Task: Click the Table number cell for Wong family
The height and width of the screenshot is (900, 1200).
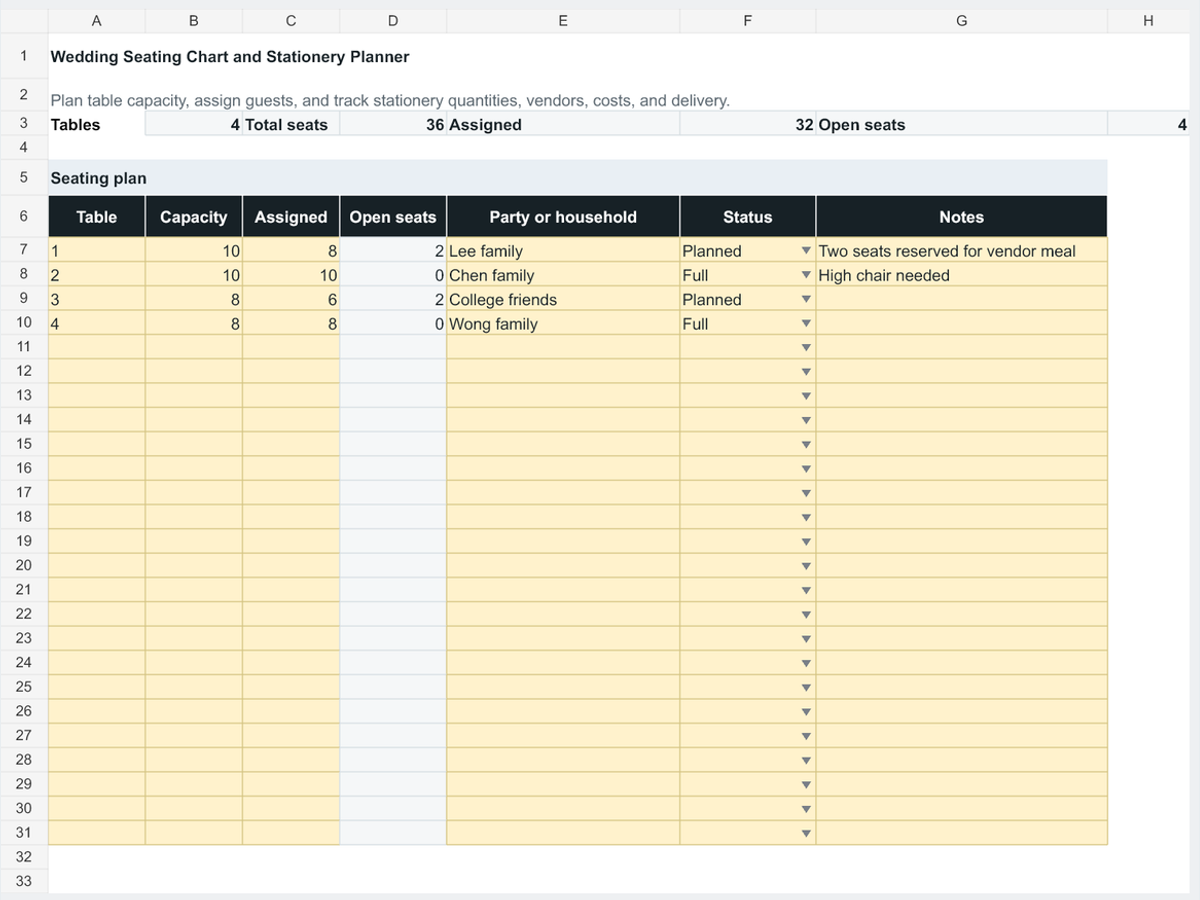Action: 96,324
